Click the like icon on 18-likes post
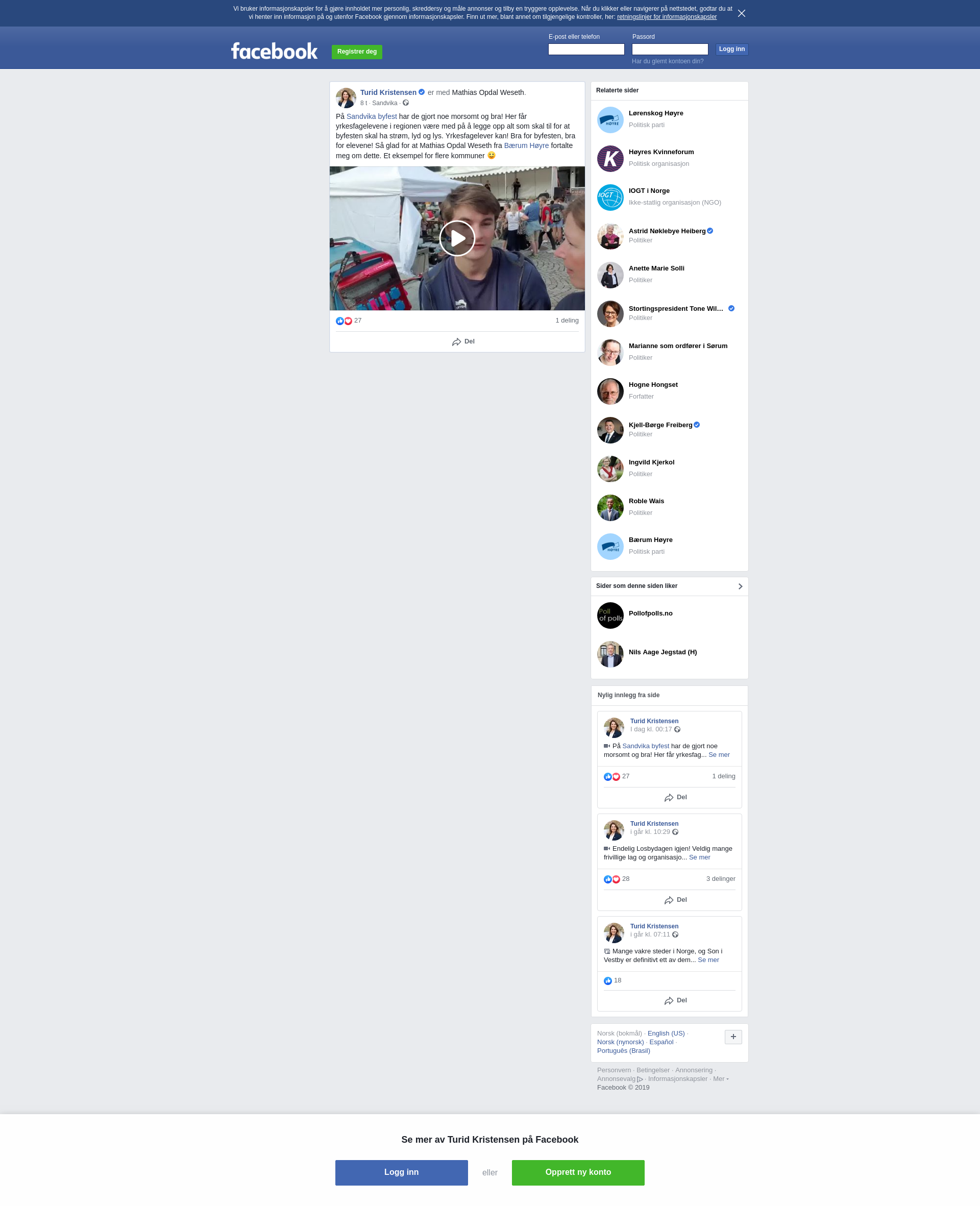This screenshot has height=1206, width=980. pyautogui.click(x=607, y=981)
